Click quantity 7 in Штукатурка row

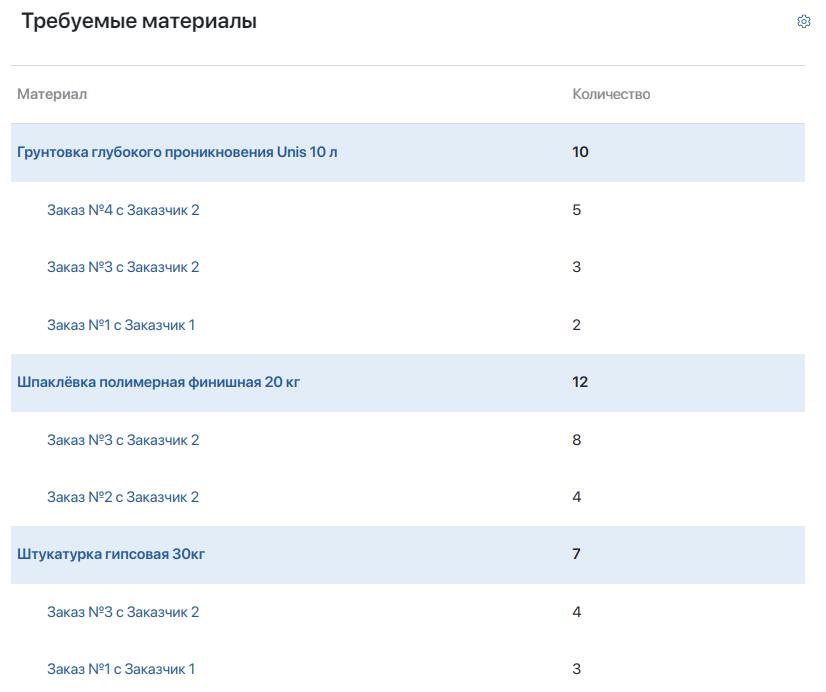tap(576, 554)
